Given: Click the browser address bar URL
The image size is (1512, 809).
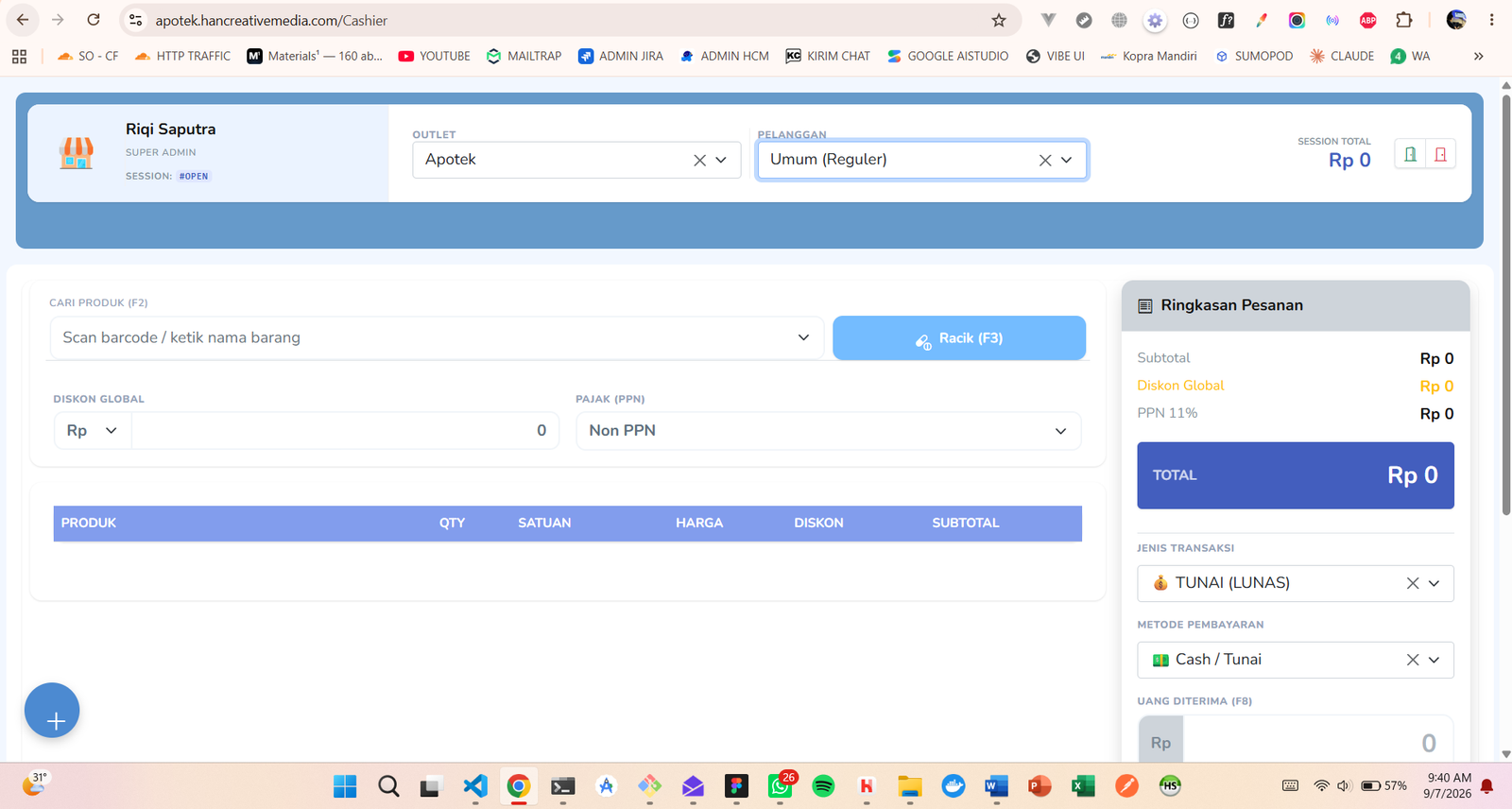Looking at the screenshot, I should [271, 21].
